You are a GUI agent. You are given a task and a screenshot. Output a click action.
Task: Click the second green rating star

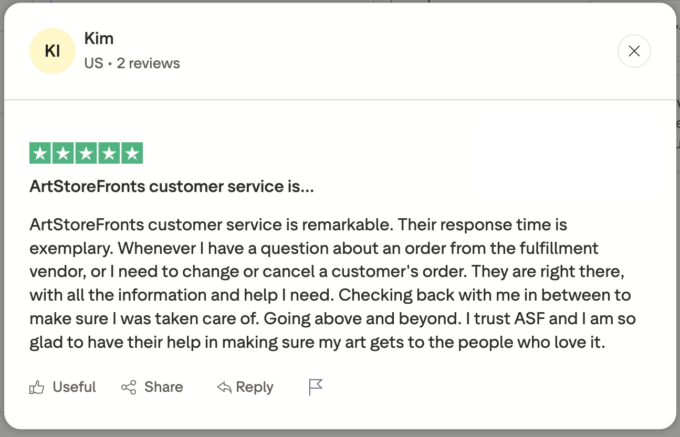(64, 154)
